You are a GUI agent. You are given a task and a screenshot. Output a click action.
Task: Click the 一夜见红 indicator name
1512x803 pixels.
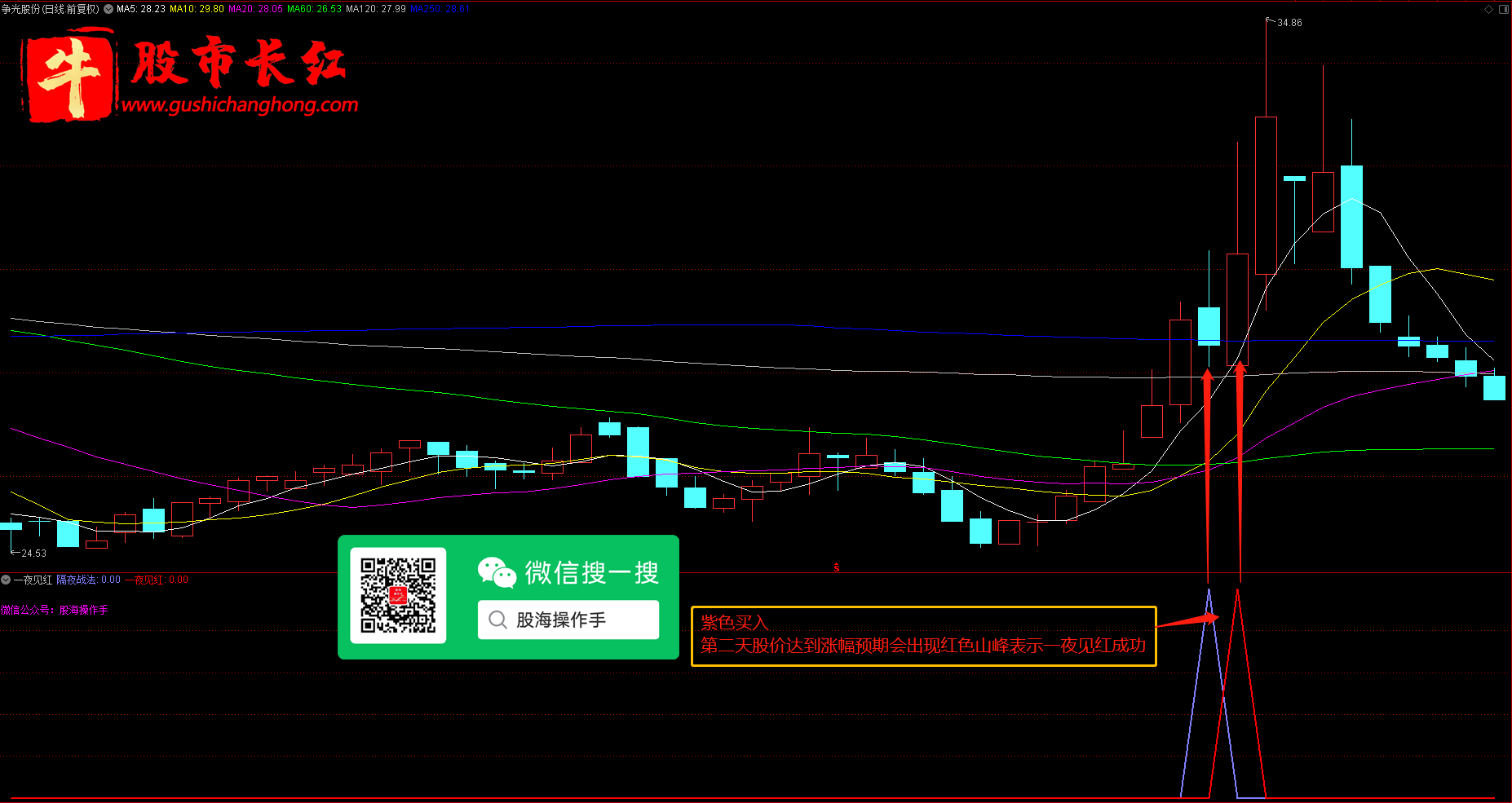tap(33, 580)
